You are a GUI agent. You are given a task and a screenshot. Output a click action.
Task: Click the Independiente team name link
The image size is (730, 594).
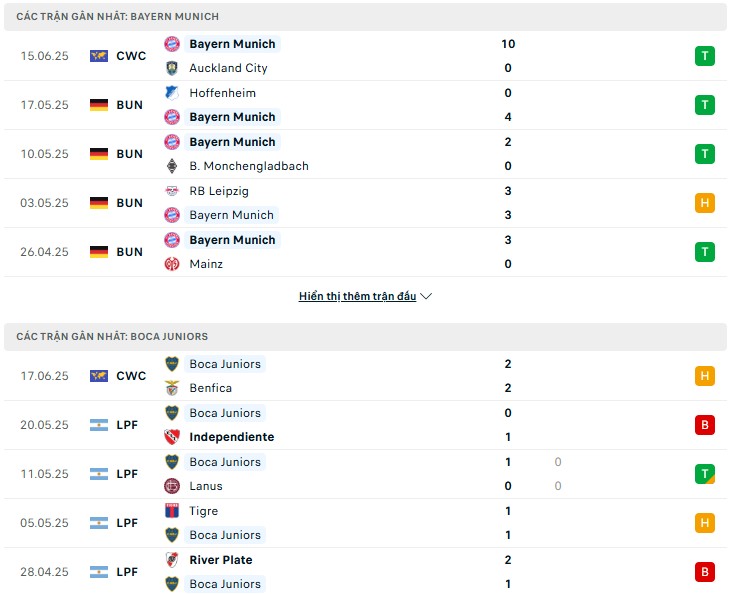pyautogui.click(x=231, y=437)
